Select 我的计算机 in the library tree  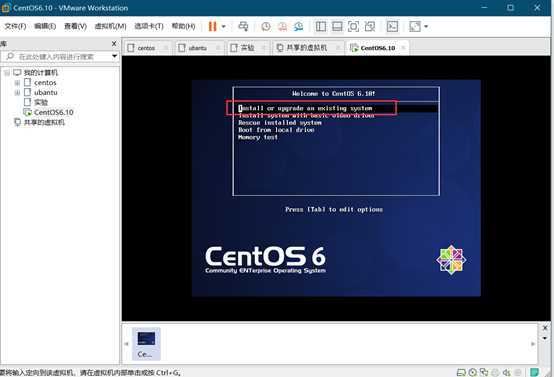(40, 73)
